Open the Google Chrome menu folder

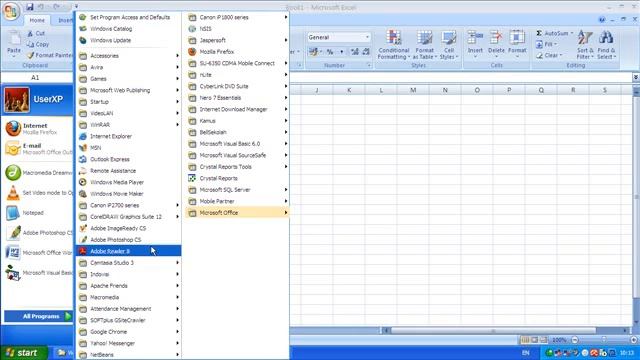[x=128, y=332]
